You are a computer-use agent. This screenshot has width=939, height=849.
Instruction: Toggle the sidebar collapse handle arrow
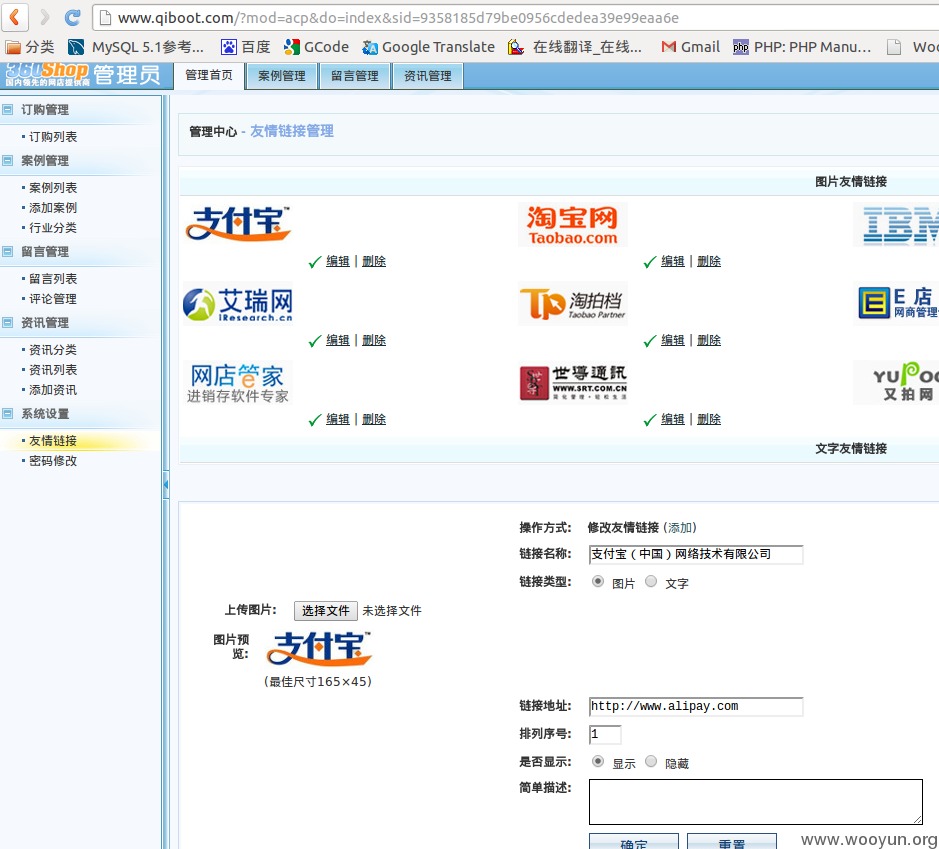coord(166,484)
